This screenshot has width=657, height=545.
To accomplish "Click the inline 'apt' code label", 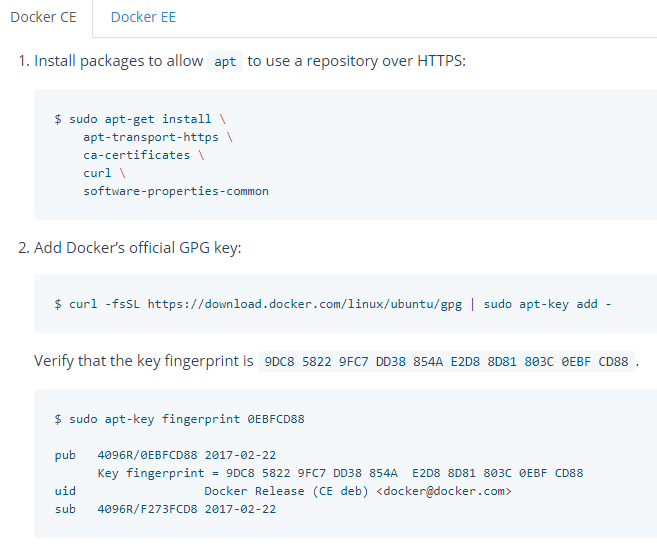I will (x=225, y=62).
